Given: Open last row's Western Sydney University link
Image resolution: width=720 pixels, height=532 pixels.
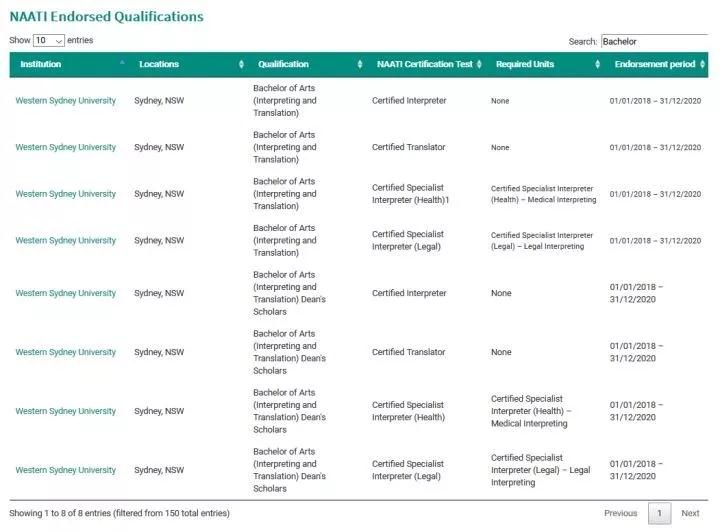Looking at the screenshot, I should pyautogui.click(x=65, y=470).
